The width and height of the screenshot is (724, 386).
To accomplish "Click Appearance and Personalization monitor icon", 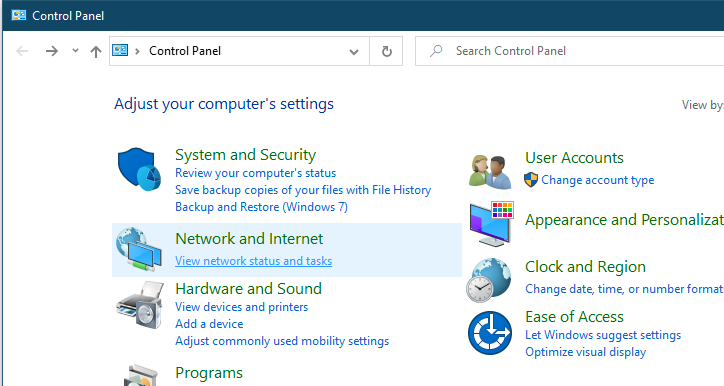I will coord(491,223).
